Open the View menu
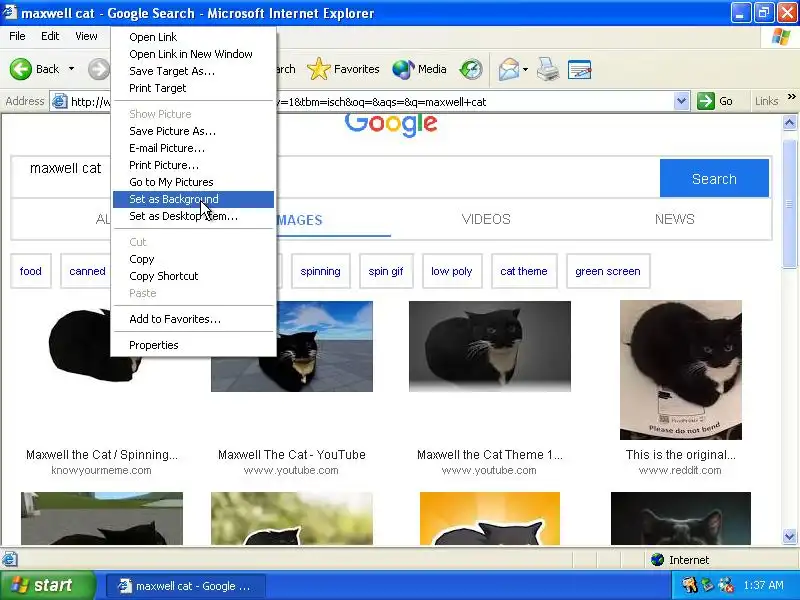Viewport: 800px width, 600px height. click(86, 36)
